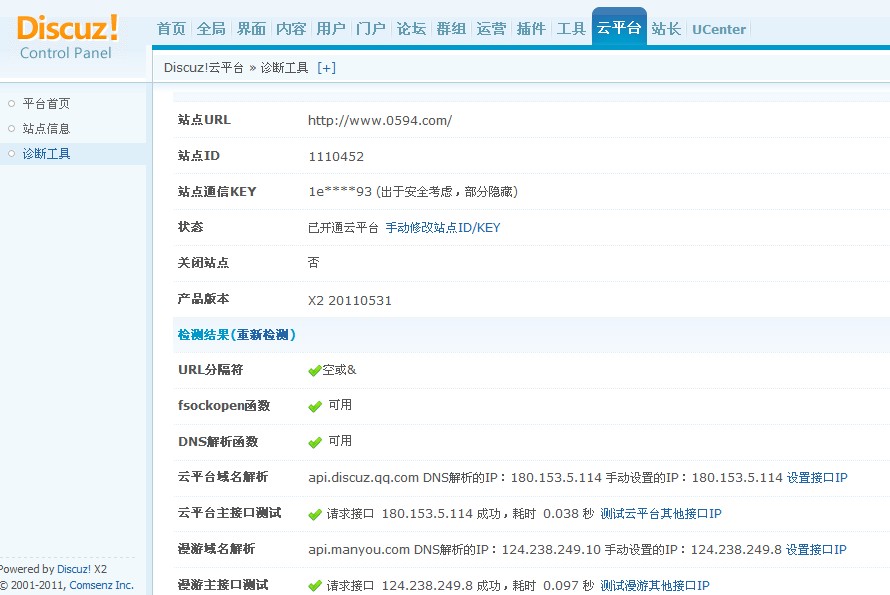Click the site URL http://www.0594.com/

pos(380,120)
